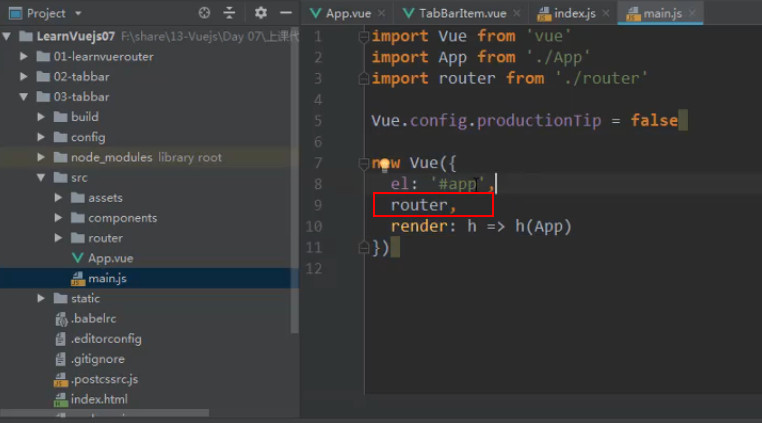
Task: Click the .editorconfig file icon
Action: pos(61,339)
